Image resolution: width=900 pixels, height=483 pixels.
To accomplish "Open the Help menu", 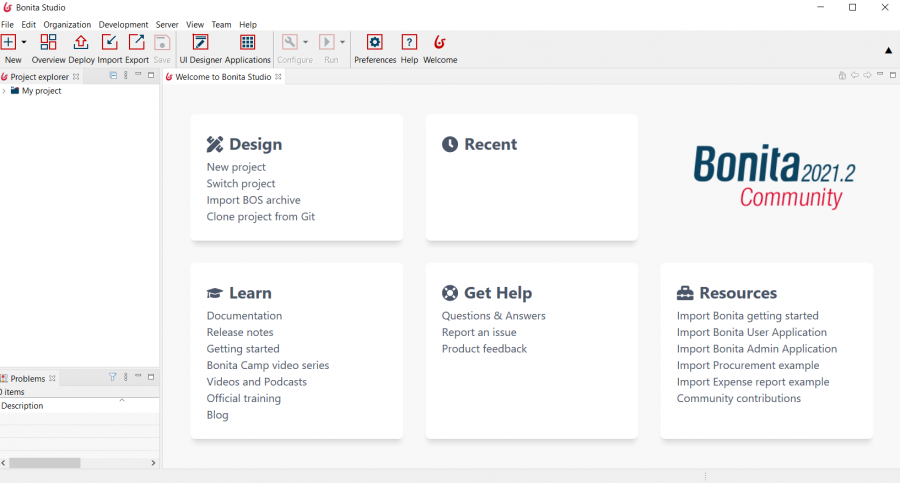I will pyautogui.click(x=248, y=25).
